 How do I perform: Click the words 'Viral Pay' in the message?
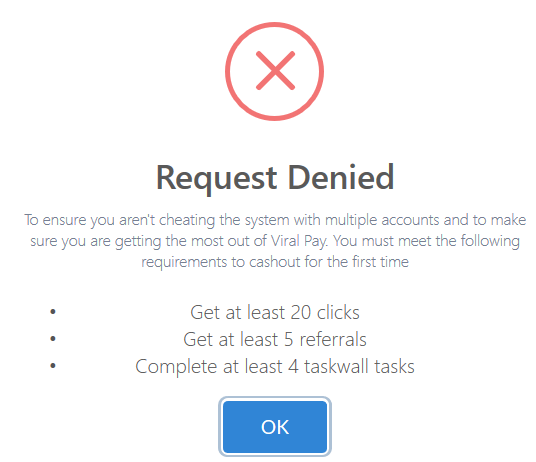click(299, 241)
